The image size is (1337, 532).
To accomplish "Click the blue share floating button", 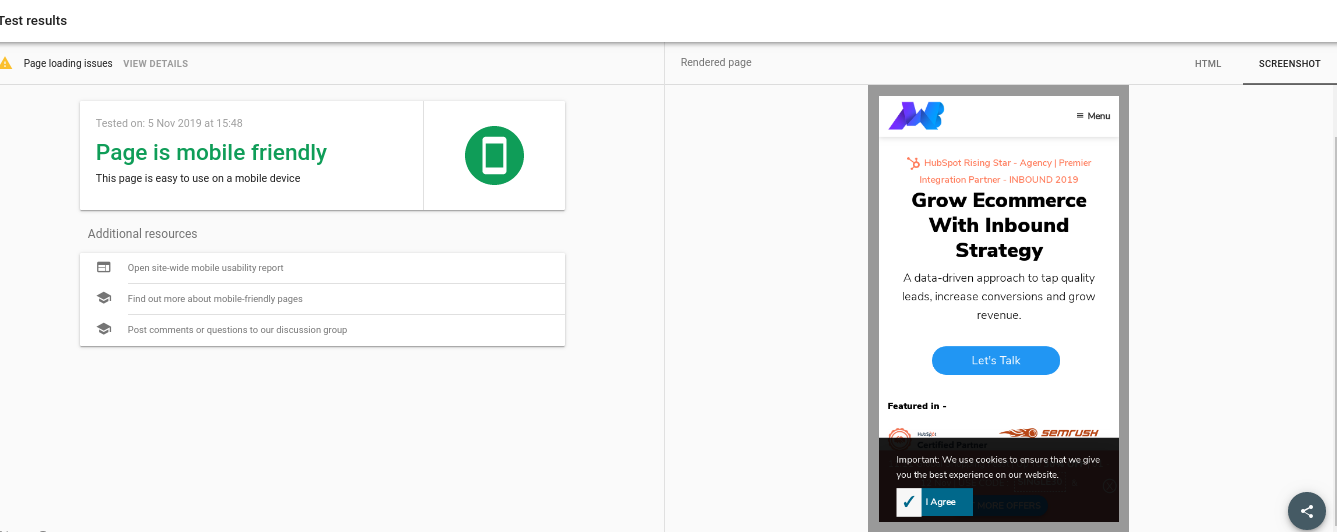I will (1306, 511).
